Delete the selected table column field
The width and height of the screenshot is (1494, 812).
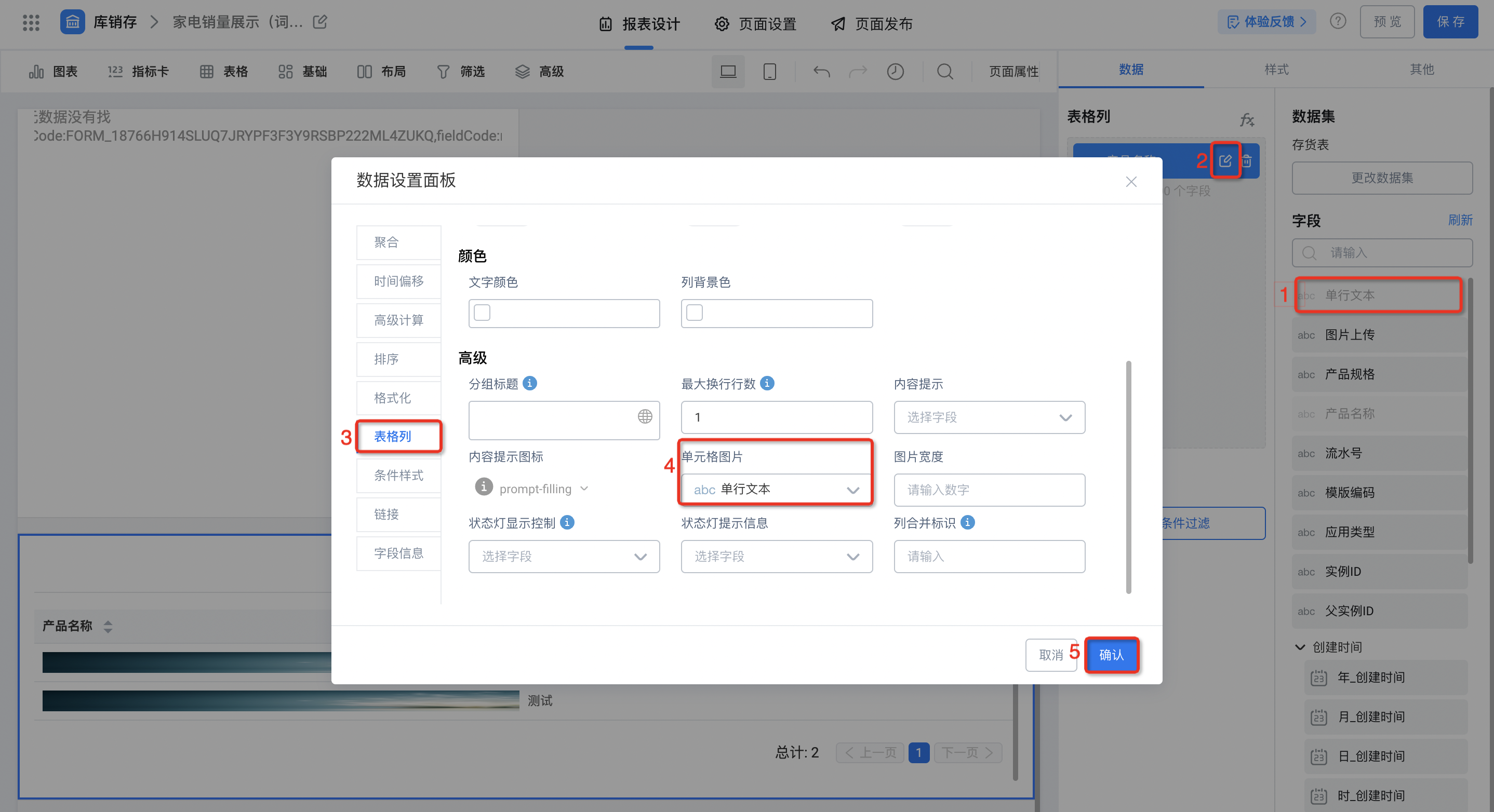pyautogui.click(x=1247, y=160)
